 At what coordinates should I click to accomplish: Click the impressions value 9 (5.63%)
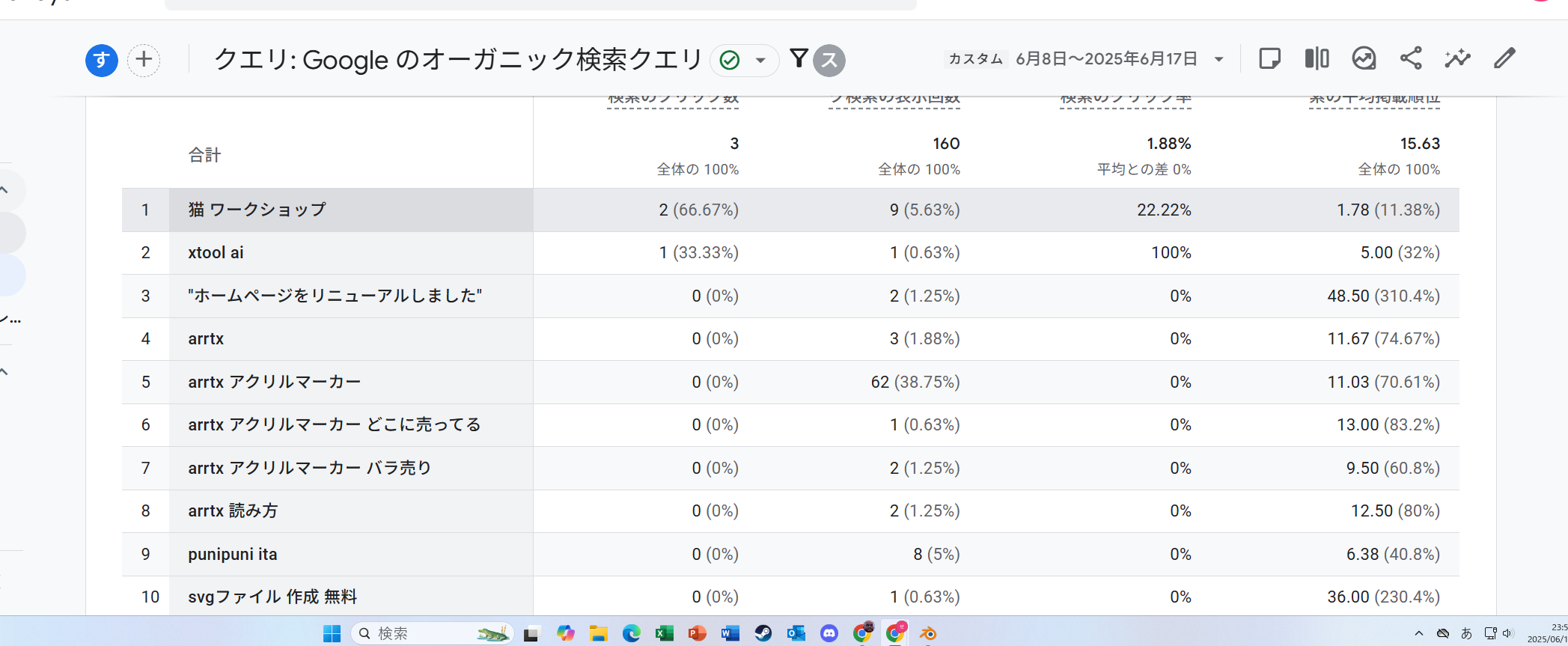924,210
